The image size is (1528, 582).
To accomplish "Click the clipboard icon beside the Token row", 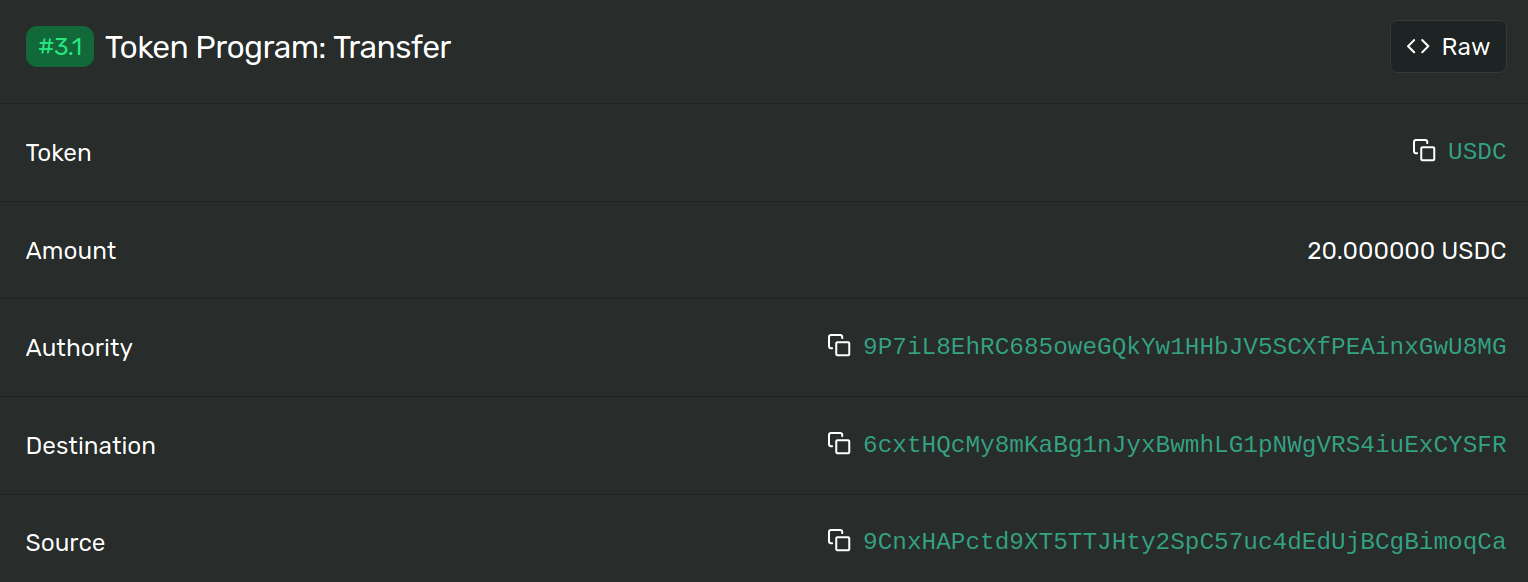I will click(x=1423, y=150).
